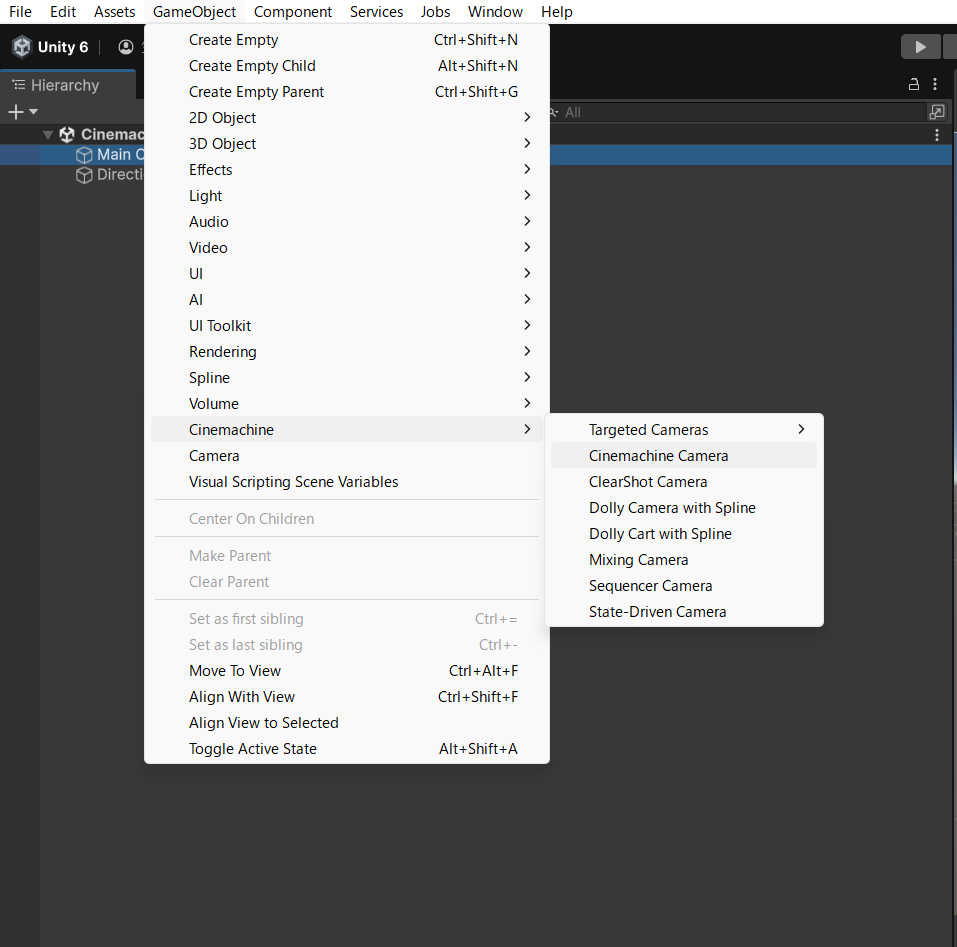Select the Directional Light cube icon

coord(84,175)
